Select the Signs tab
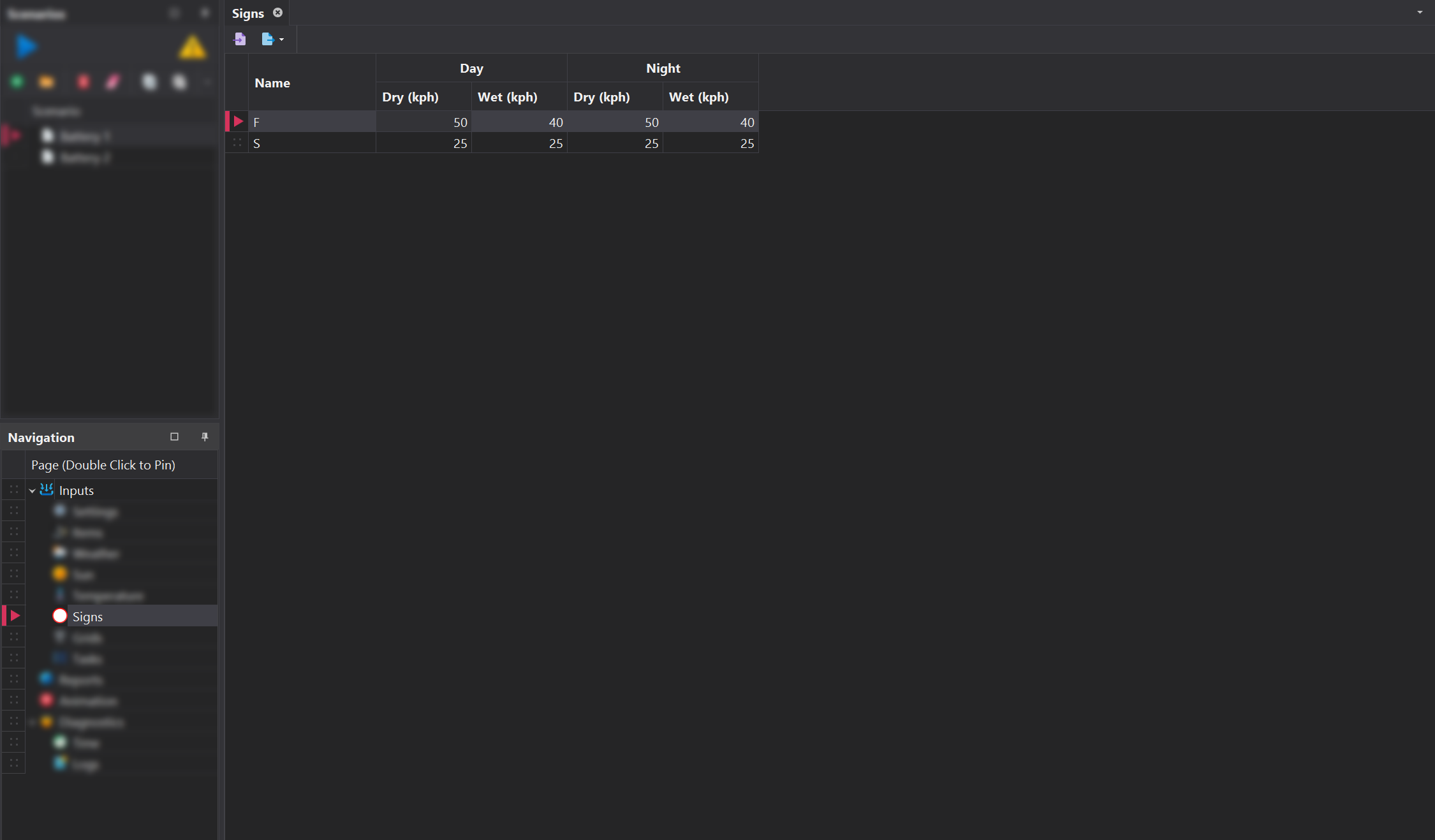 [249, 12]
